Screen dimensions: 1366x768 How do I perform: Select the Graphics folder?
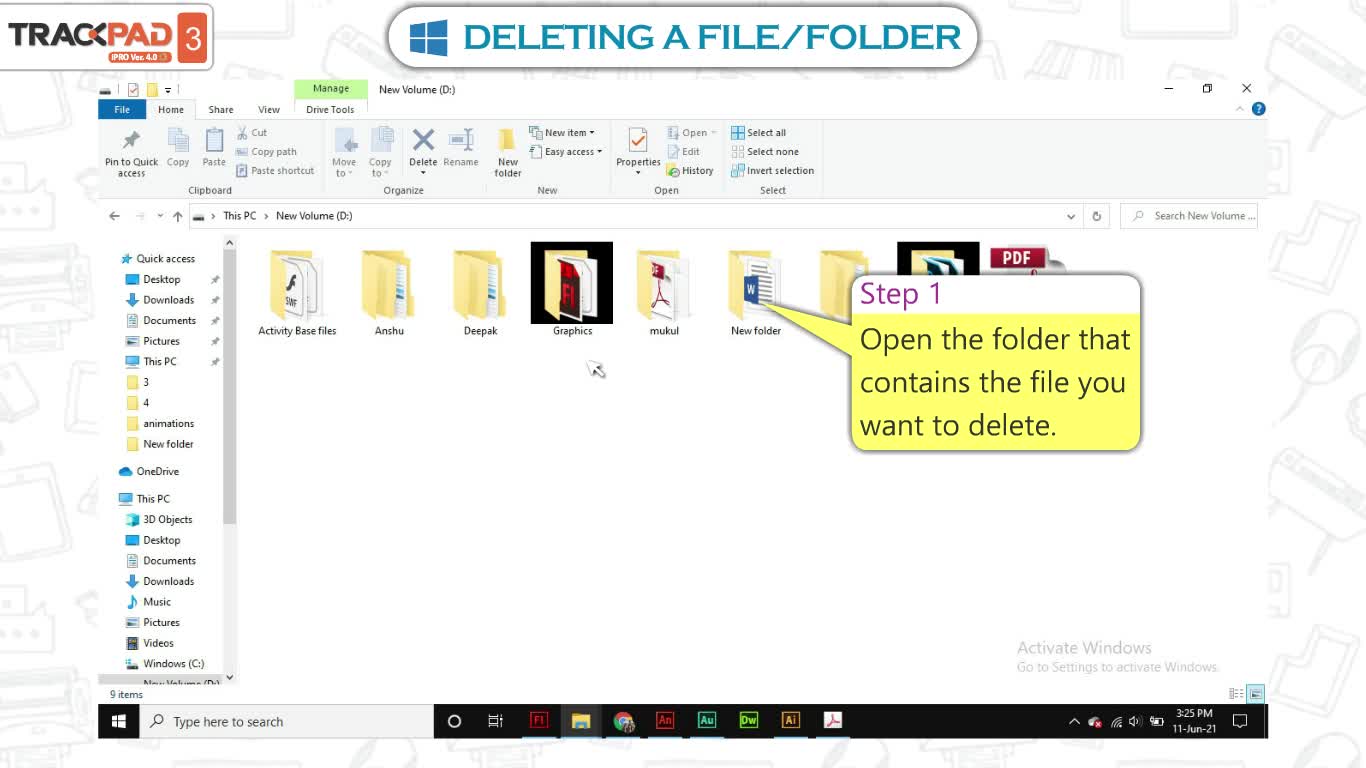[x=572, y=290]
